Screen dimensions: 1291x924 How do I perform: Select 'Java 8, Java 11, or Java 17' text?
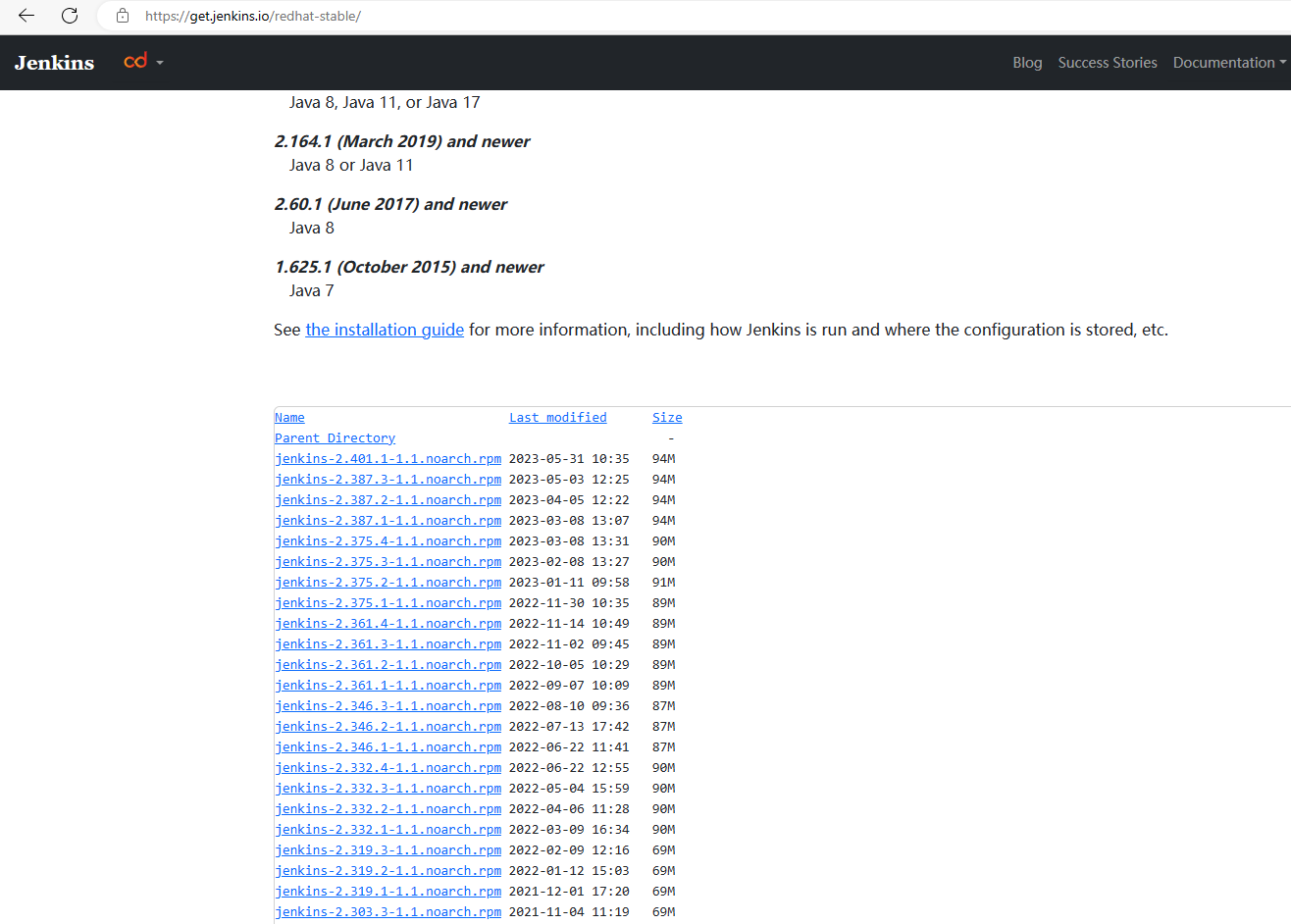pyautogui.click(x=385, y=102)
